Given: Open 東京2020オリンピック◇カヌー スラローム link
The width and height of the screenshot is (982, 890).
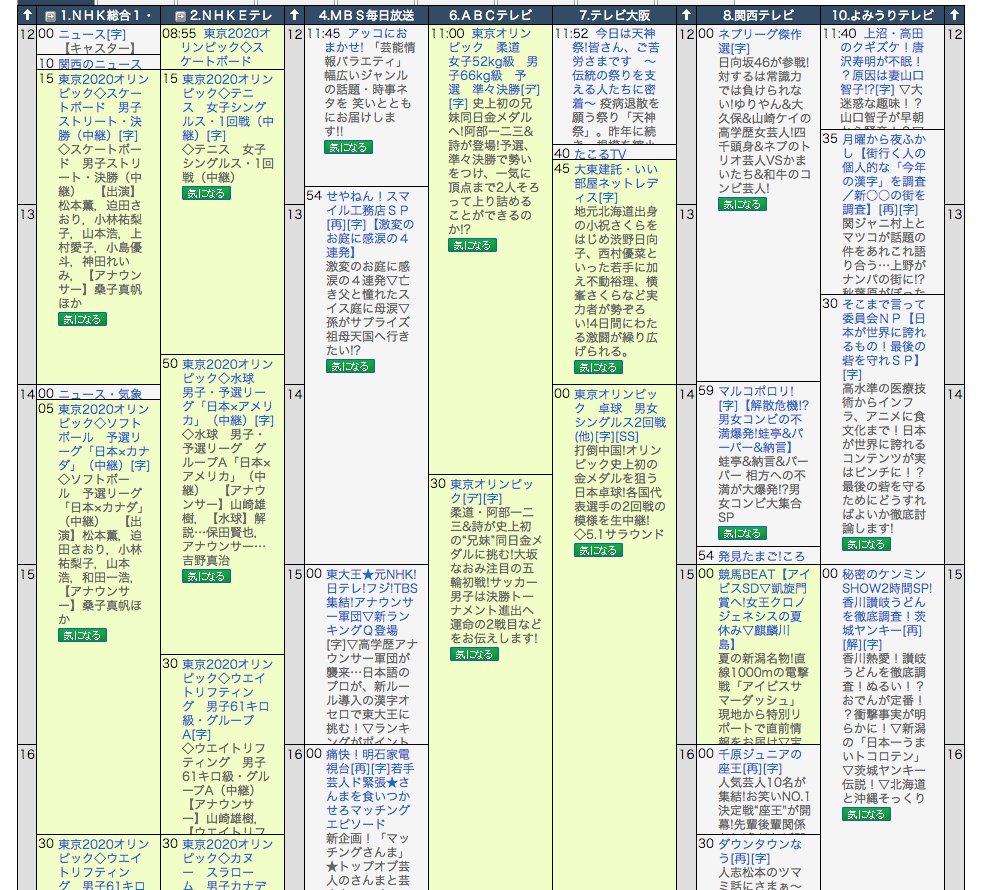Looking at the screenshot, I should [228, 864].
